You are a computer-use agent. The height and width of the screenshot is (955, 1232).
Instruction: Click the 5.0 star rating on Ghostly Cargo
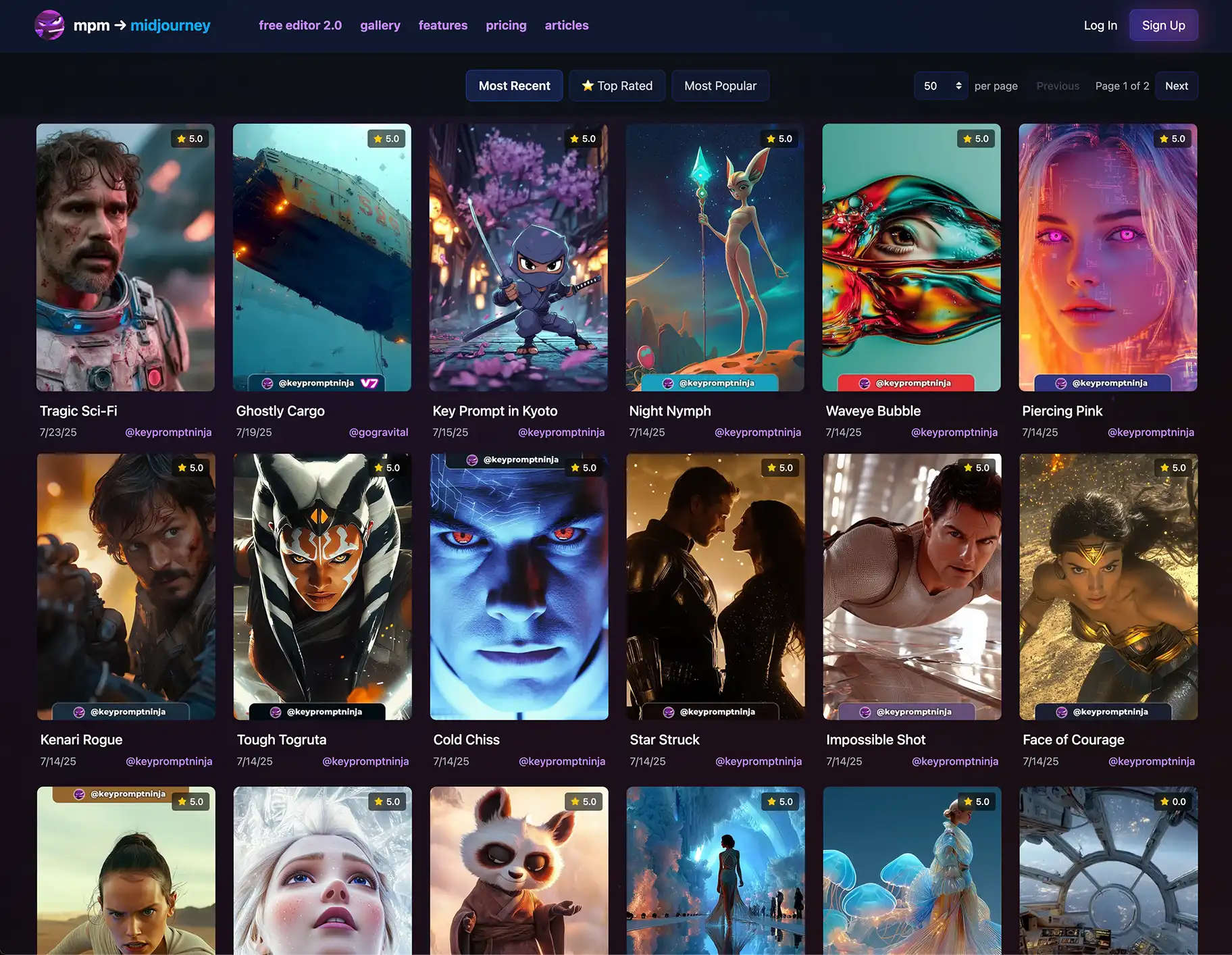point(386,138)
